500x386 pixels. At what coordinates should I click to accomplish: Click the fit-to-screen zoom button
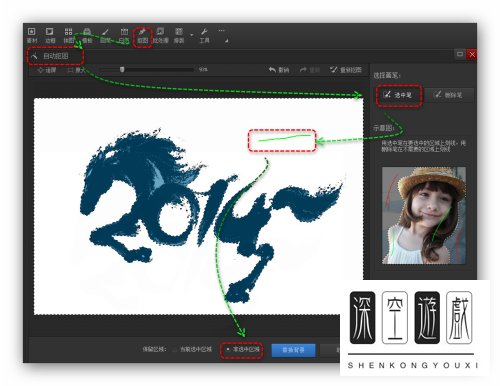47,70
